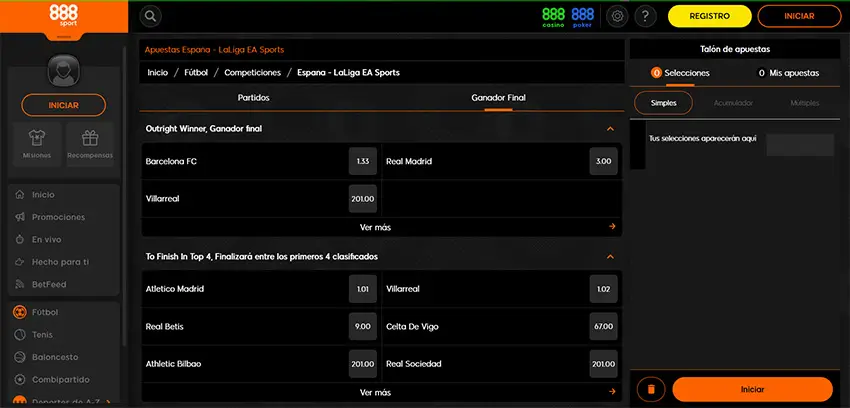Open the 888 casino logo link
Viewport: 850px width, 408px height.
coord(553,16)
